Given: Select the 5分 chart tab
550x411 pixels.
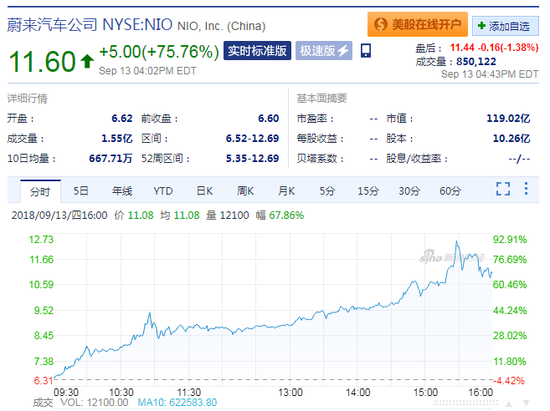Looking at the screenshot, I should [x=327, y=191].
